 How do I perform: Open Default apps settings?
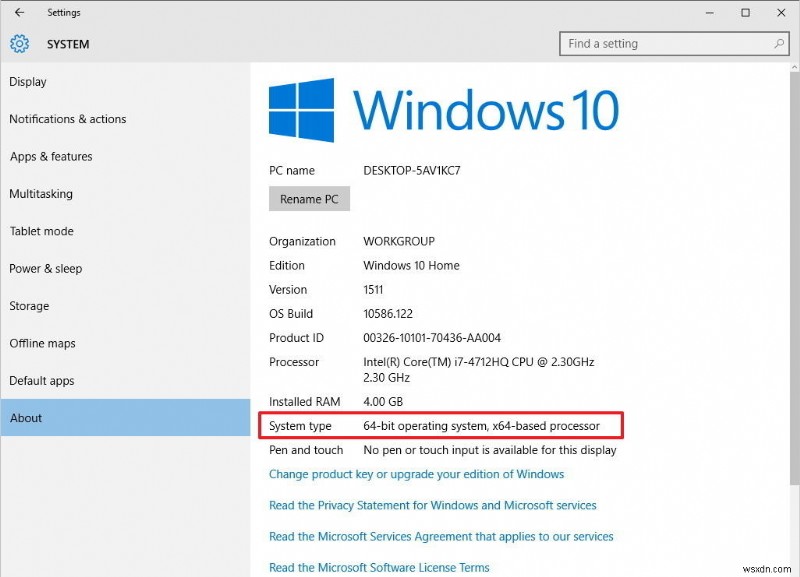coord(41,381)
